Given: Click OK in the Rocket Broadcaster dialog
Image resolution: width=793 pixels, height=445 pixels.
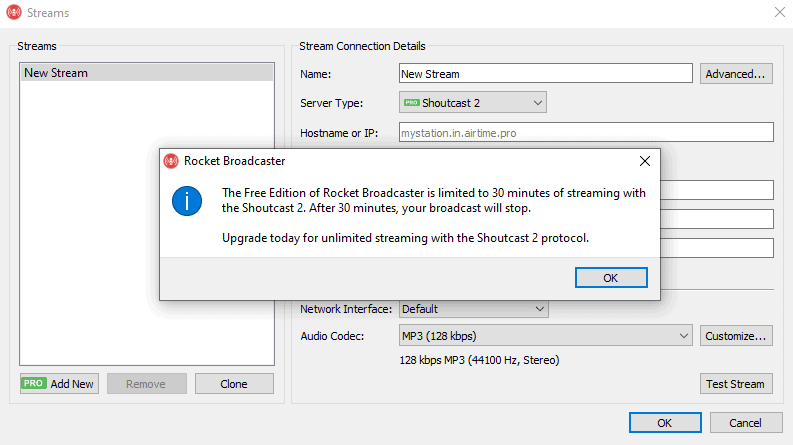Looking at the screenshot, I should coord(611,278).
